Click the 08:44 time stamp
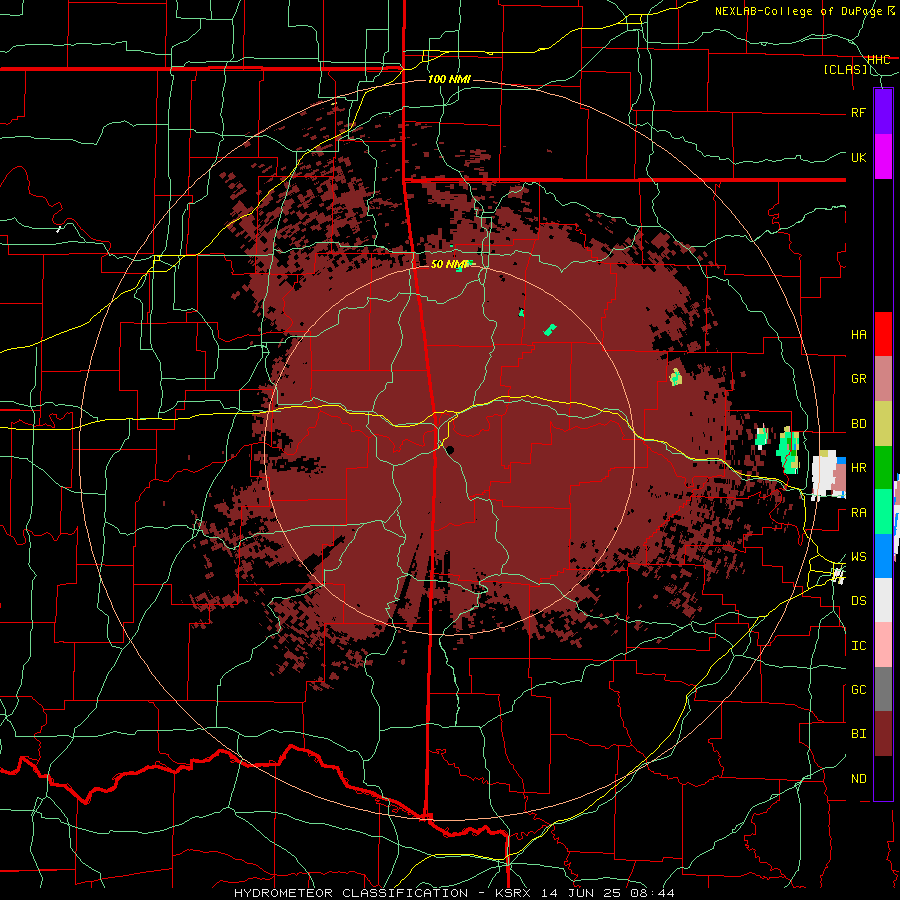The width and height of the screenshot is (900, 900). 651,893
